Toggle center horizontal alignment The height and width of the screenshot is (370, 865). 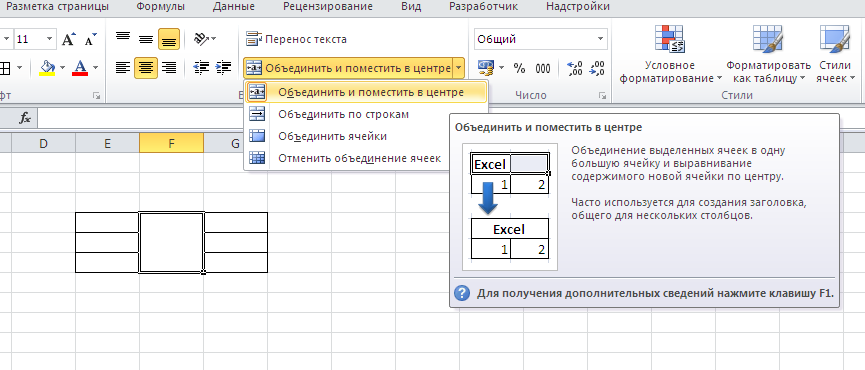(146, 68)
